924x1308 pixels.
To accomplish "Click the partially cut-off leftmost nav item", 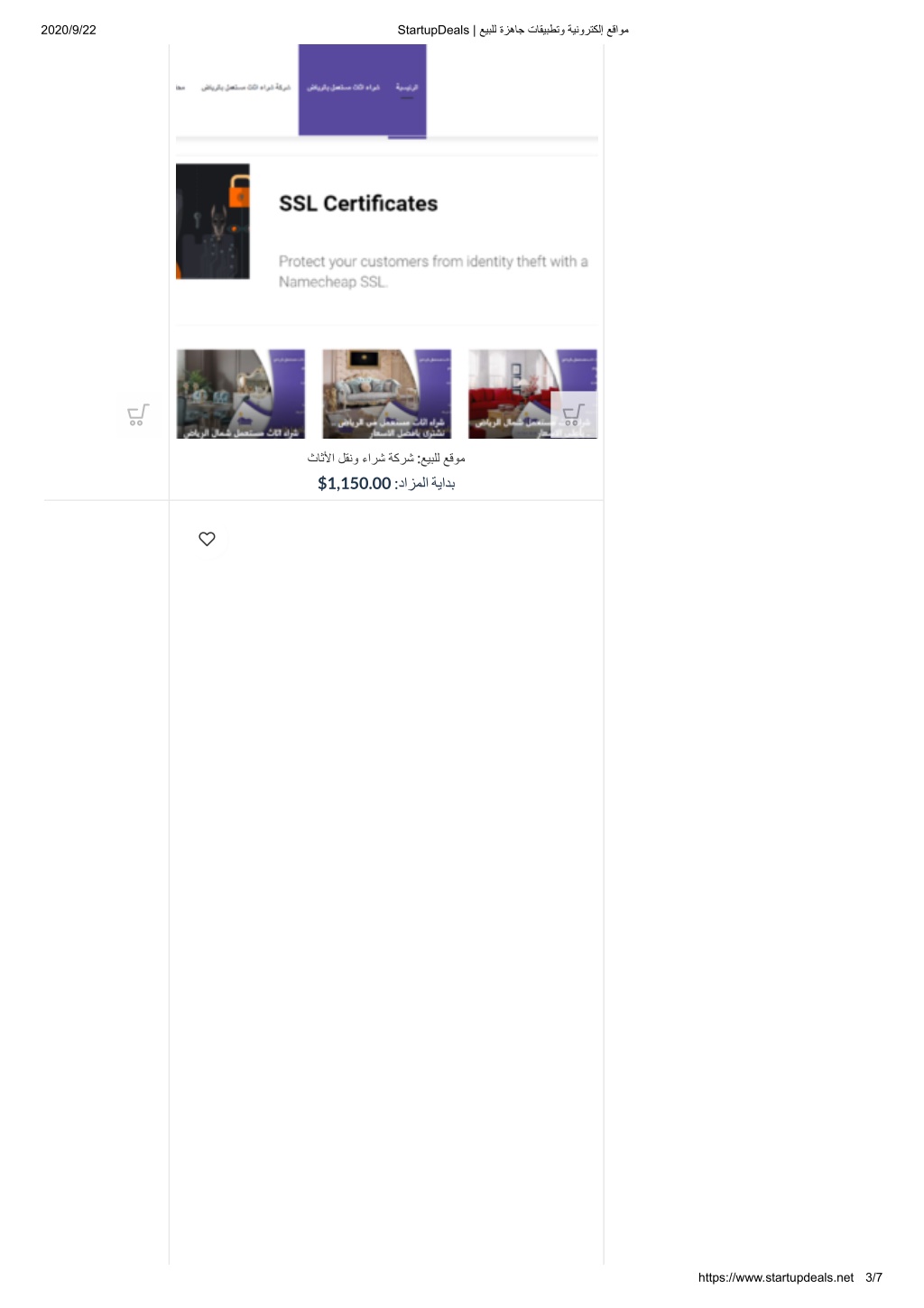I will click(180, 88).
